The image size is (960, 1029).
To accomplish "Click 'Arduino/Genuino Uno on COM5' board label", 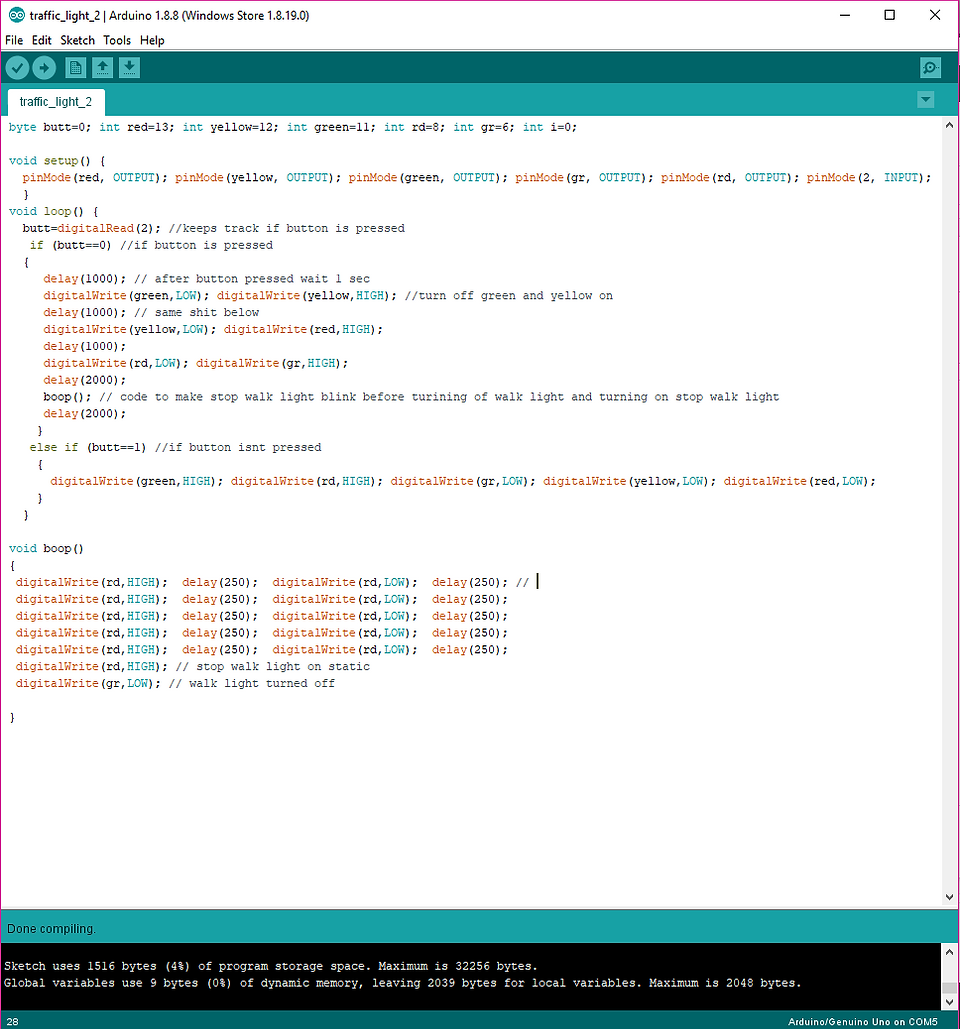I will (862, 1022).
